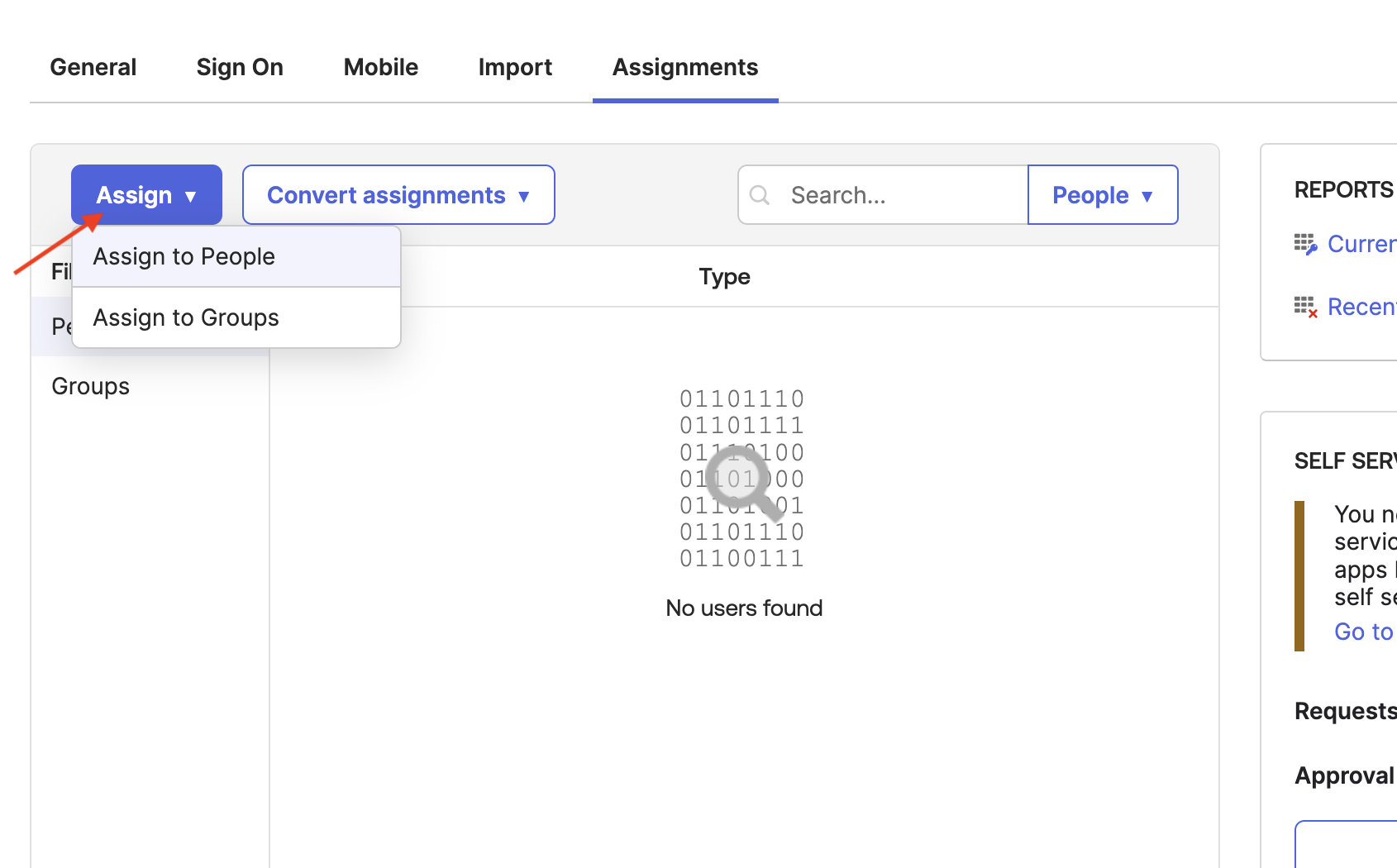Open the People search scope dropdown

click(1102, 195)
